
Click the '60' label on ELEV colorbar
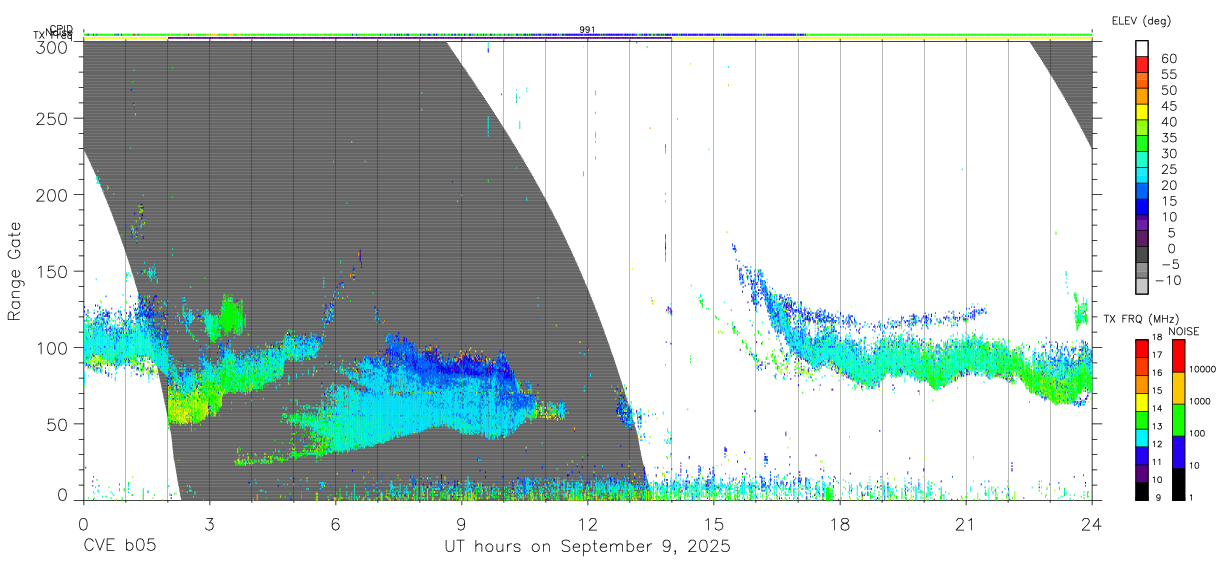pos(1168,58)
